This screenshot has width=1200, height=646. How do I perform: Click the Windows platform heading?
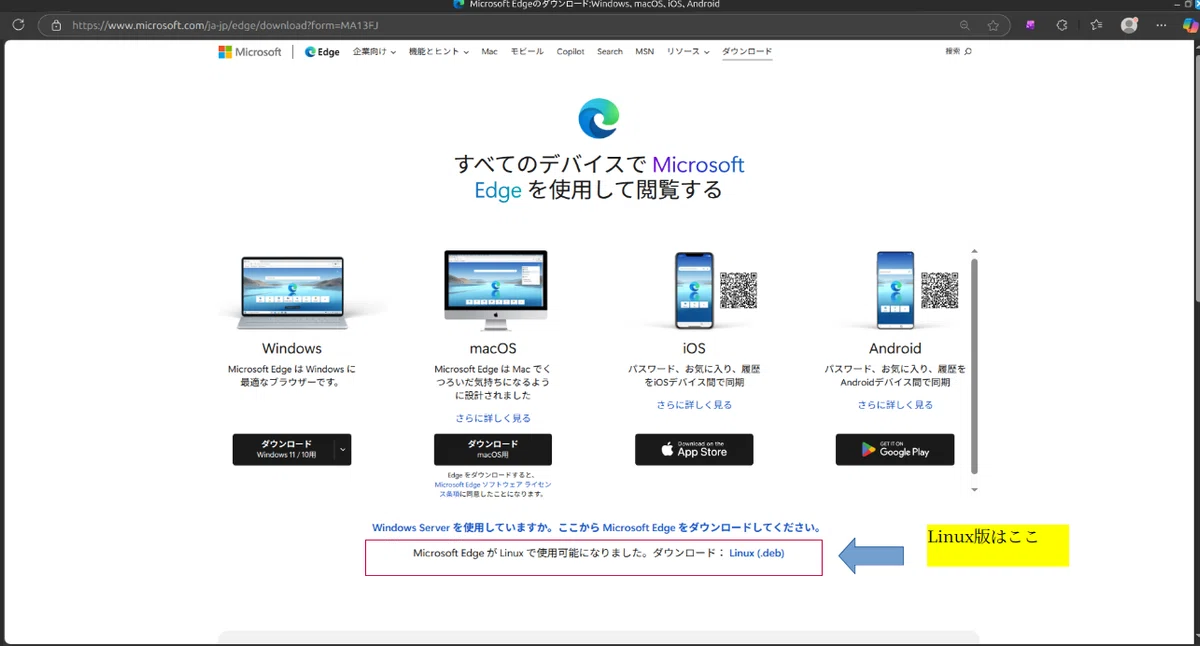tap(292, 348)
